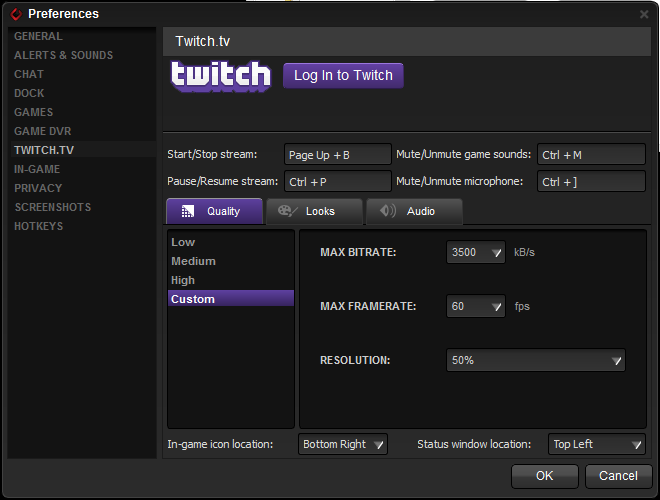
Task: Click the Status window location label
Action: tap(474, 444)
